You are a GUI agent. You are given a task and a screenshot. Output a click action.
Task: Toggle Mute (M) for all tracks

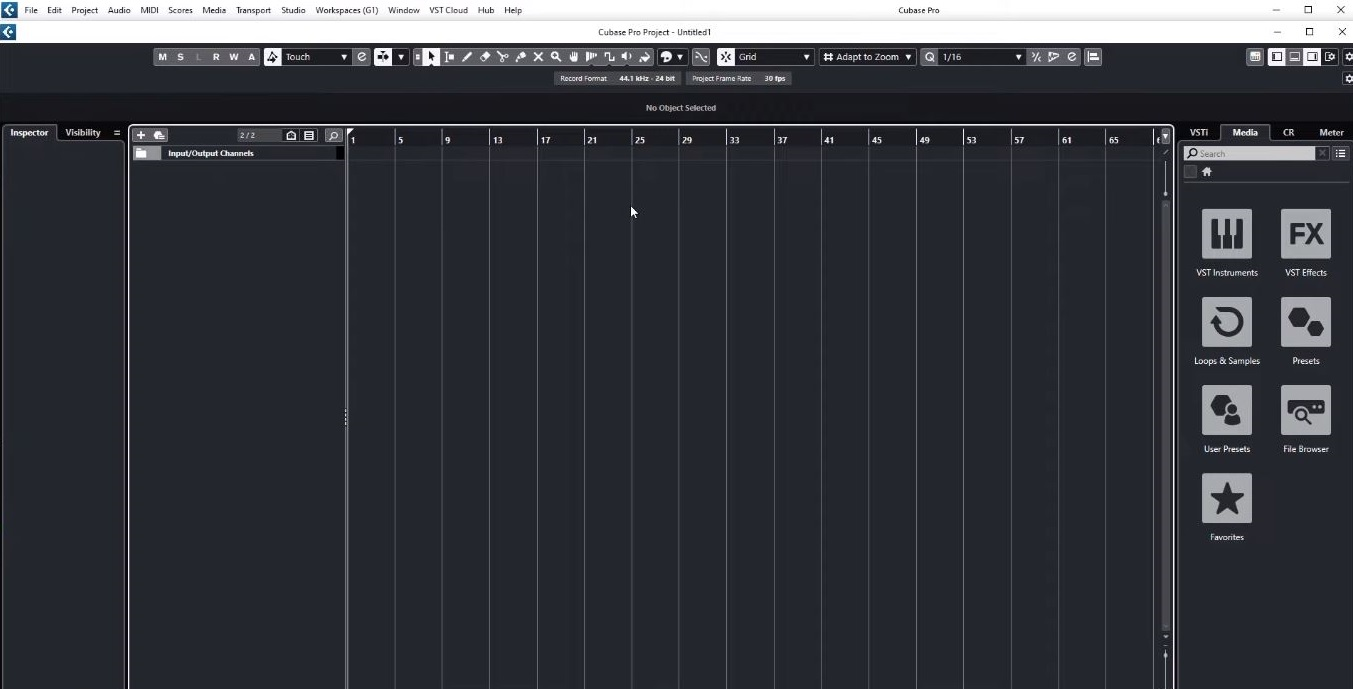[162, 57]
